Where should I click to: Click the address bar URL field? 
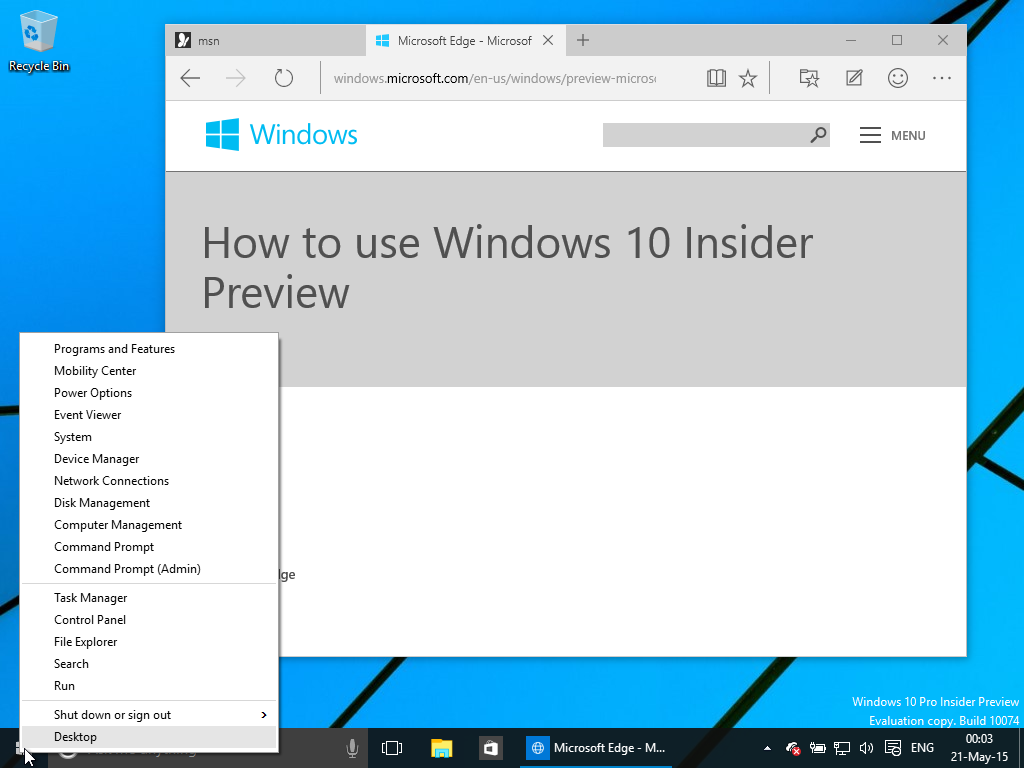(x=494, y=78)
